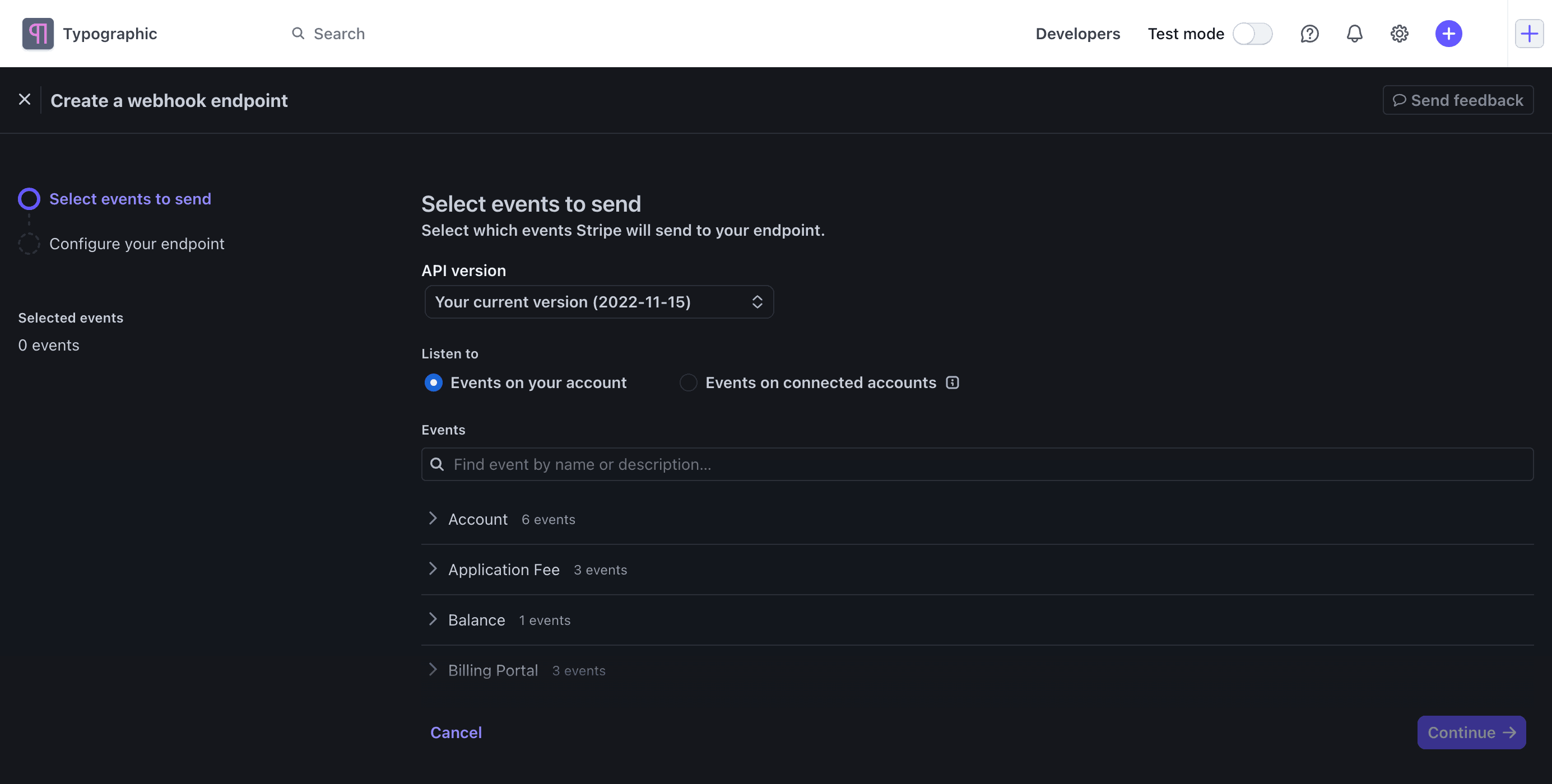Image resolution: width=1552 pixels, height=784 pixels.
Task: Click the search icon in navigation bar
Action: (296, 33)
